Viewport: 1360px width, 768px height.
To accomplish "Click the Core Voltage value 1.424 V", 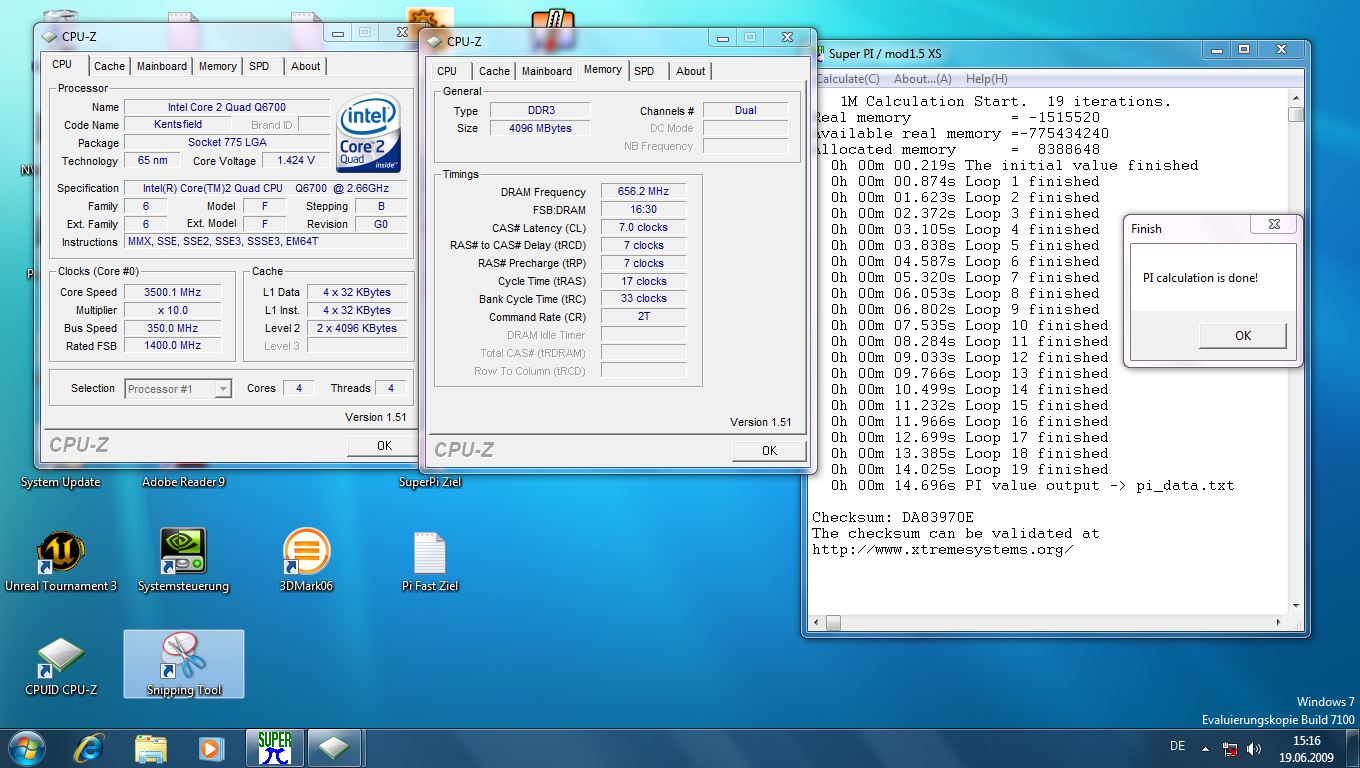I will point(296,160).
